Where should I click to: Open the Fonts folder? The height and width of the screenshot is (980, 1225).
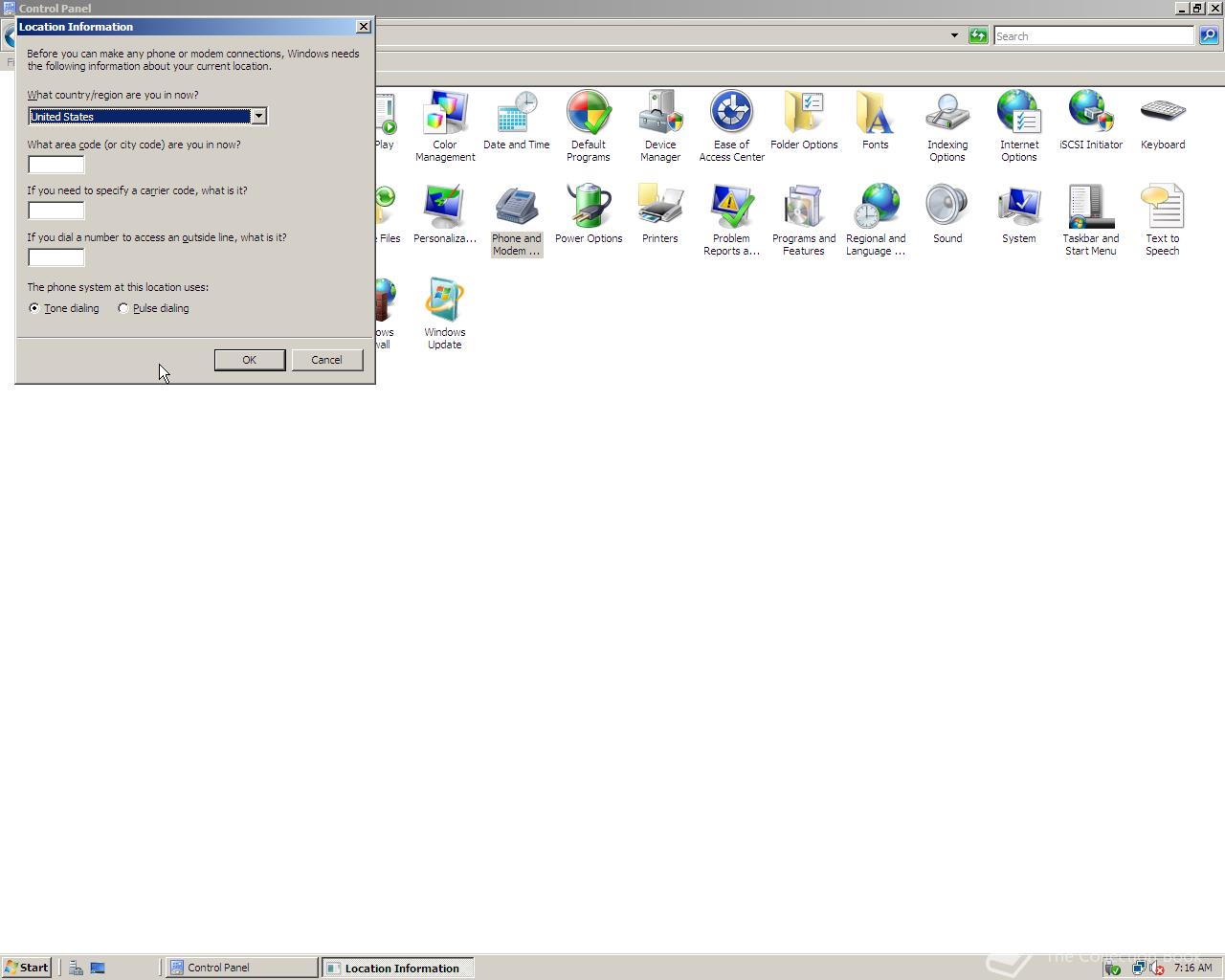click(x=876, y=121)
